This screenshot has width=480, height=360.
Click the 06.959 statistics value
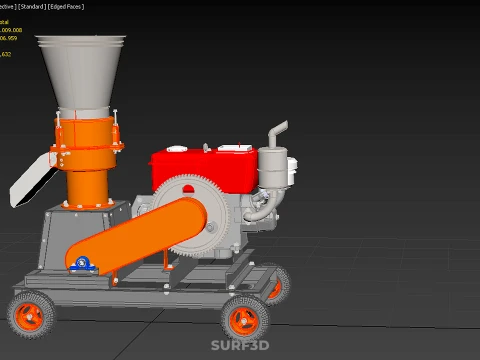[x=8, y=38]
